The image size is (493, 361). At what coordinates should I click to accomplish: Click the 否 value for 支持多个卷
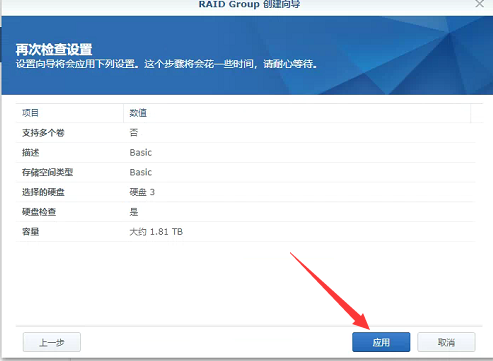click(134, 133)
